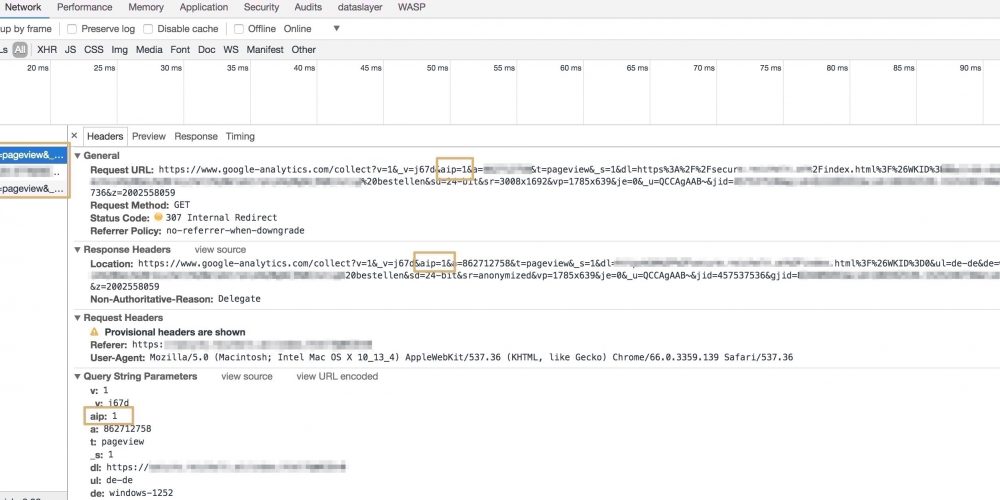1000x500 pixels.
Task: Click view URL encoded link
Action: pos(337,376)
